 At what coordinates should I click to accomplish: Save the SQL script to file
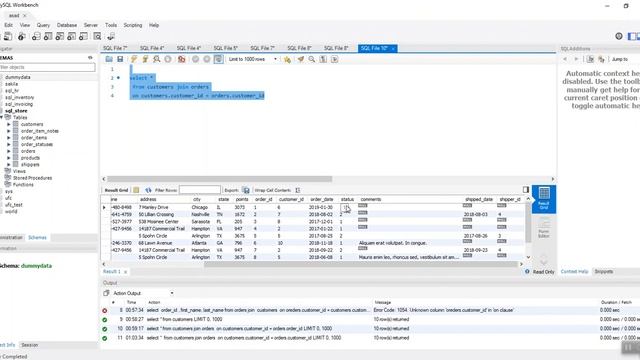(120, 59)
